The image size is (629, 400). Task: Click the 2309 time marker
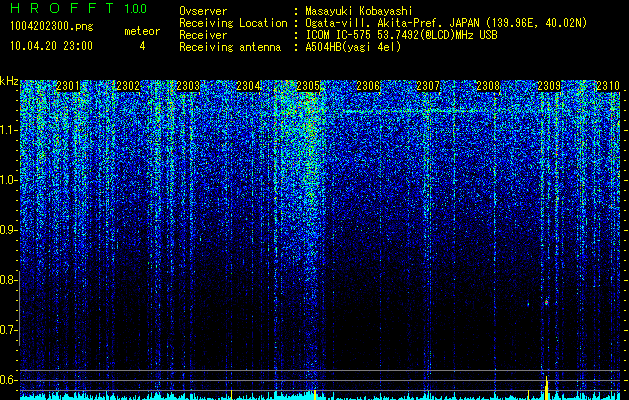tap(549, 86)
